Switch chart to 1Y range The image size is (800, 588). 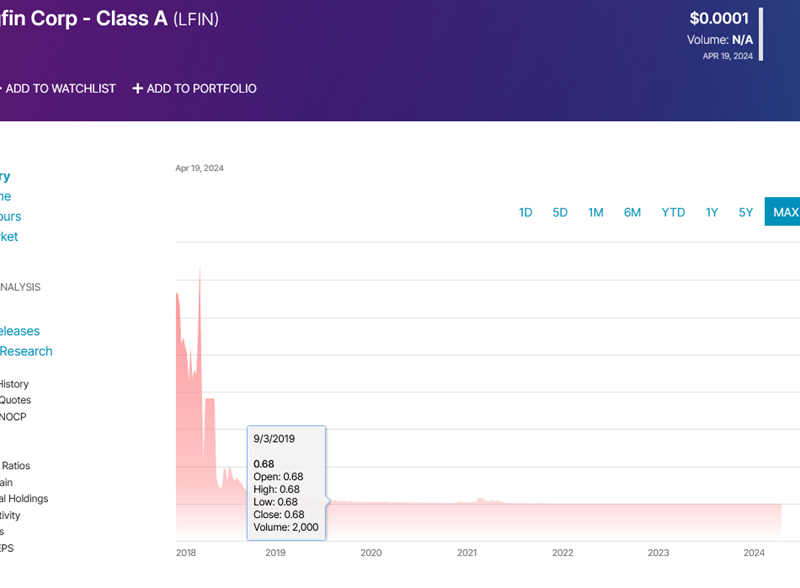(x=711, y=212)
